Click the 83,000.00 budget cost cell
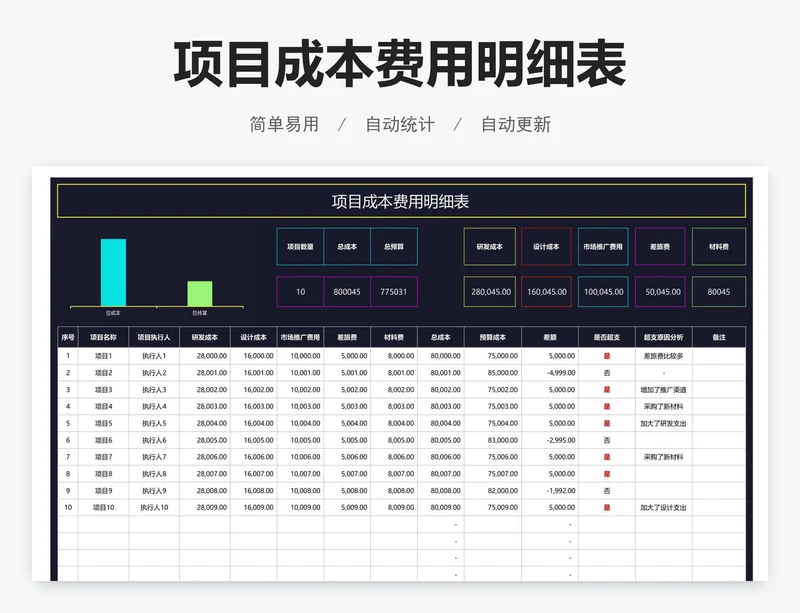Screen dimensions: 800x613 (493, 440)
